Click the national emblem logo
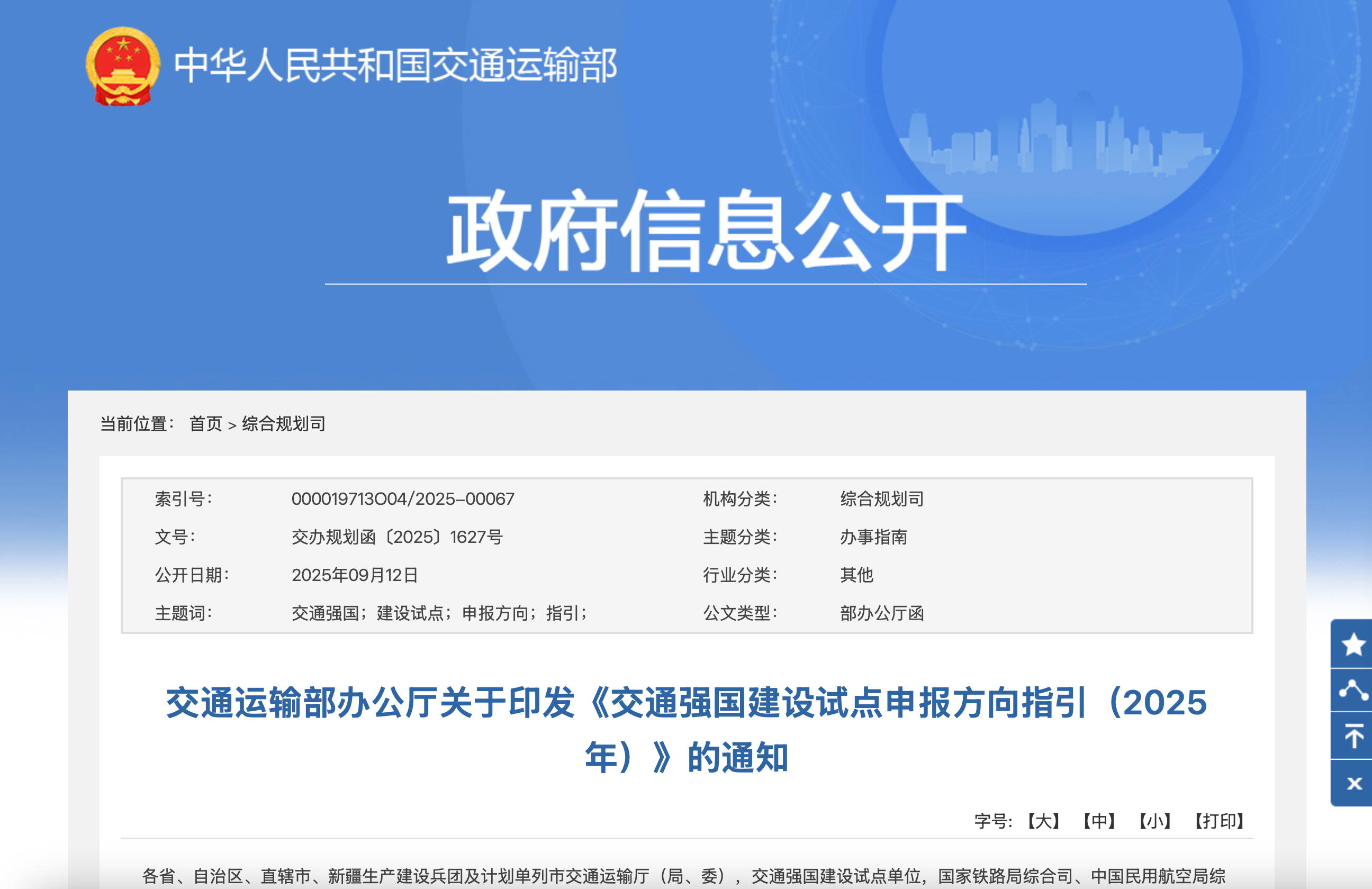 [123, 66]
